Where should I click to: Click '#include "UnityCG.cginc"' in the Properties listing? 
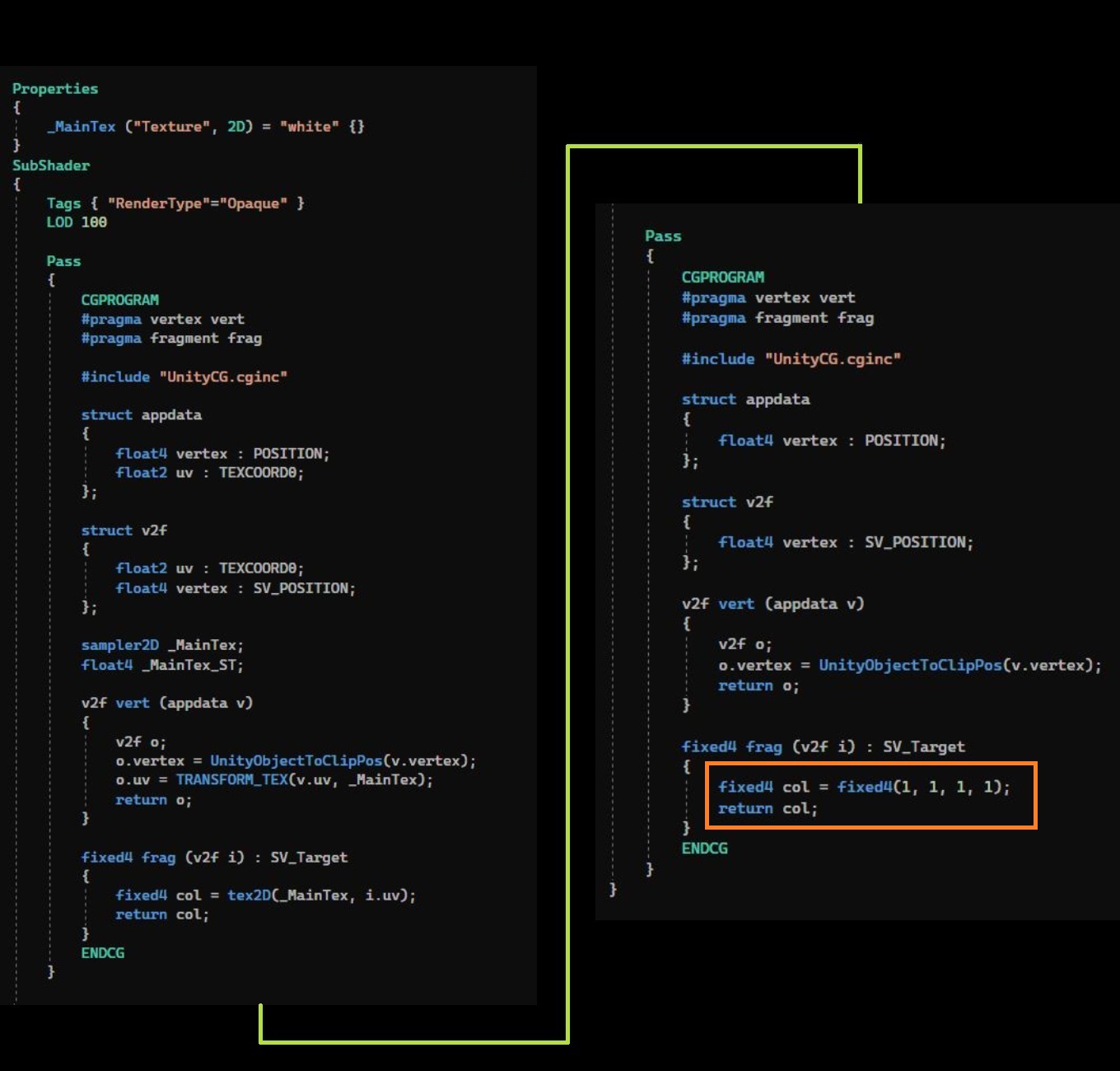point(184,376)
